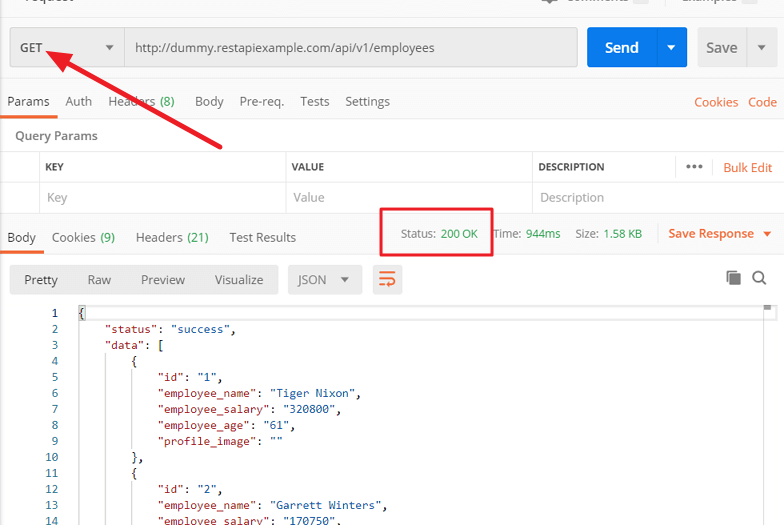Click the "320800" salary value
This screenshot has width=784, height=525.
click(x=309, y=410)
